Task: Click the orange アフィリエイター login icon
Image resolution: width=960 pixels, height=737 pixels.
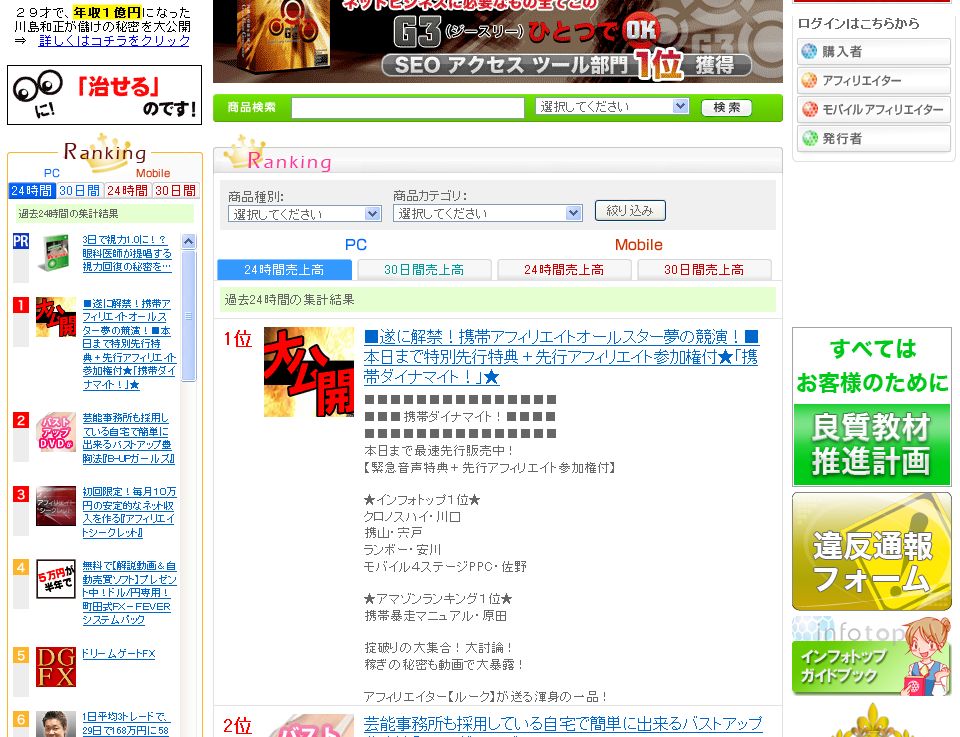Action: tap(809, 80)
